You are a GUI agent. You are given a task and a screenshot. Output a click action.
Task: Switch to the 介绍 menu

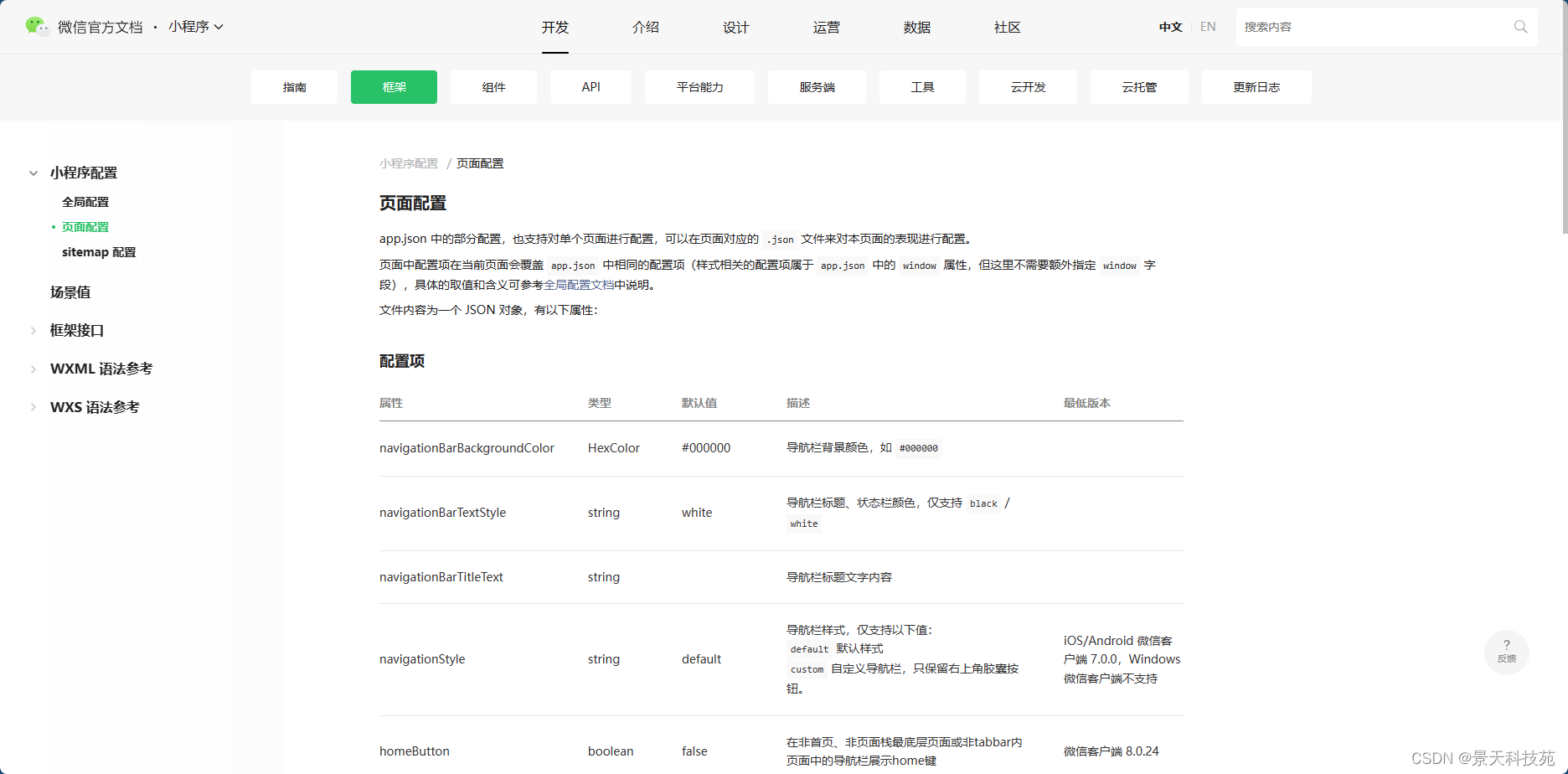[645, 26]
